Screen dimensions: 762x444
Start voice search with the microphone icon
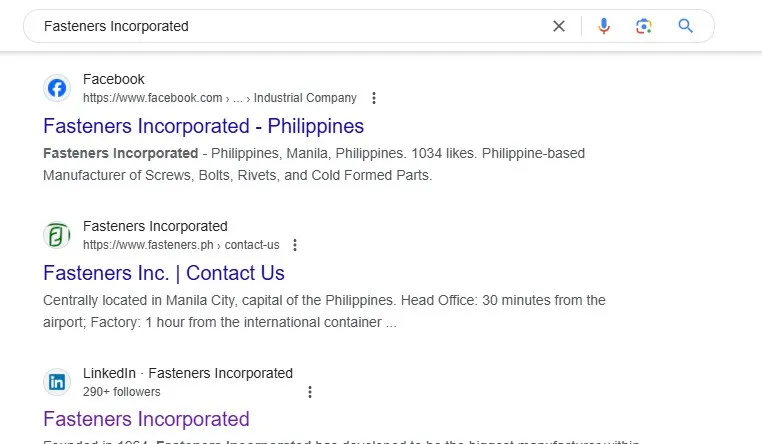604,26
